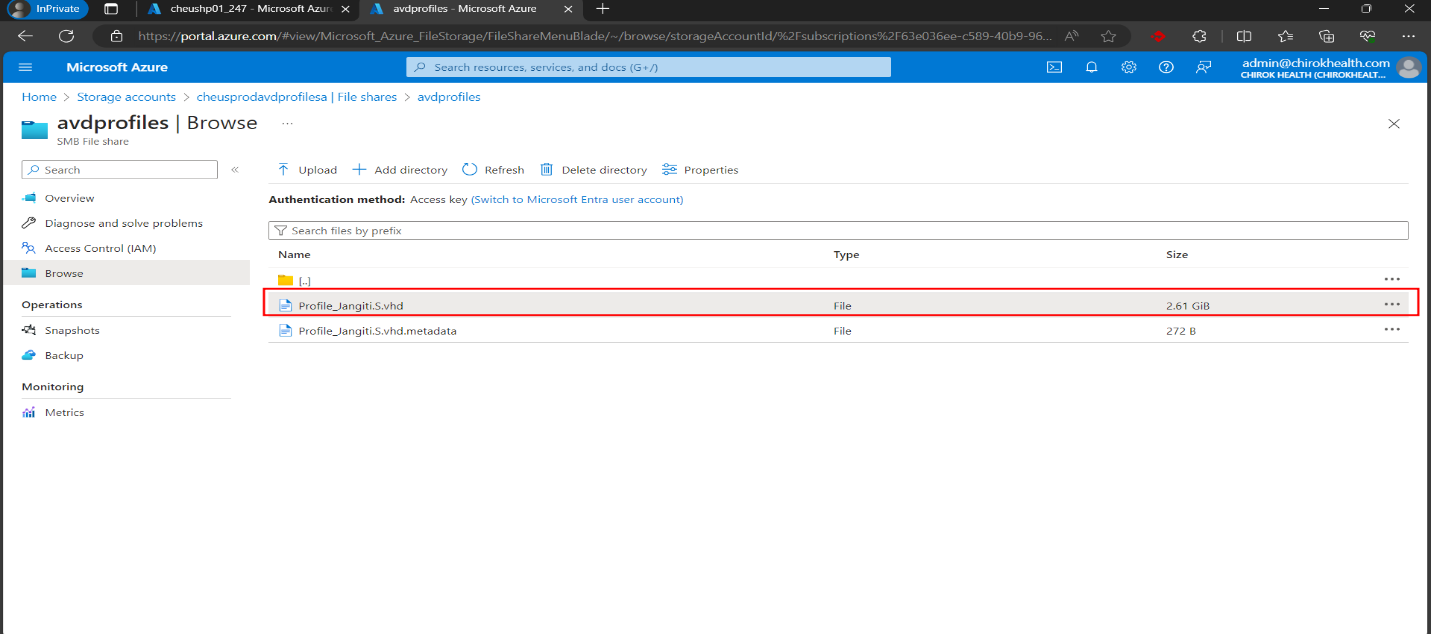Click the Size column header

1177,255
